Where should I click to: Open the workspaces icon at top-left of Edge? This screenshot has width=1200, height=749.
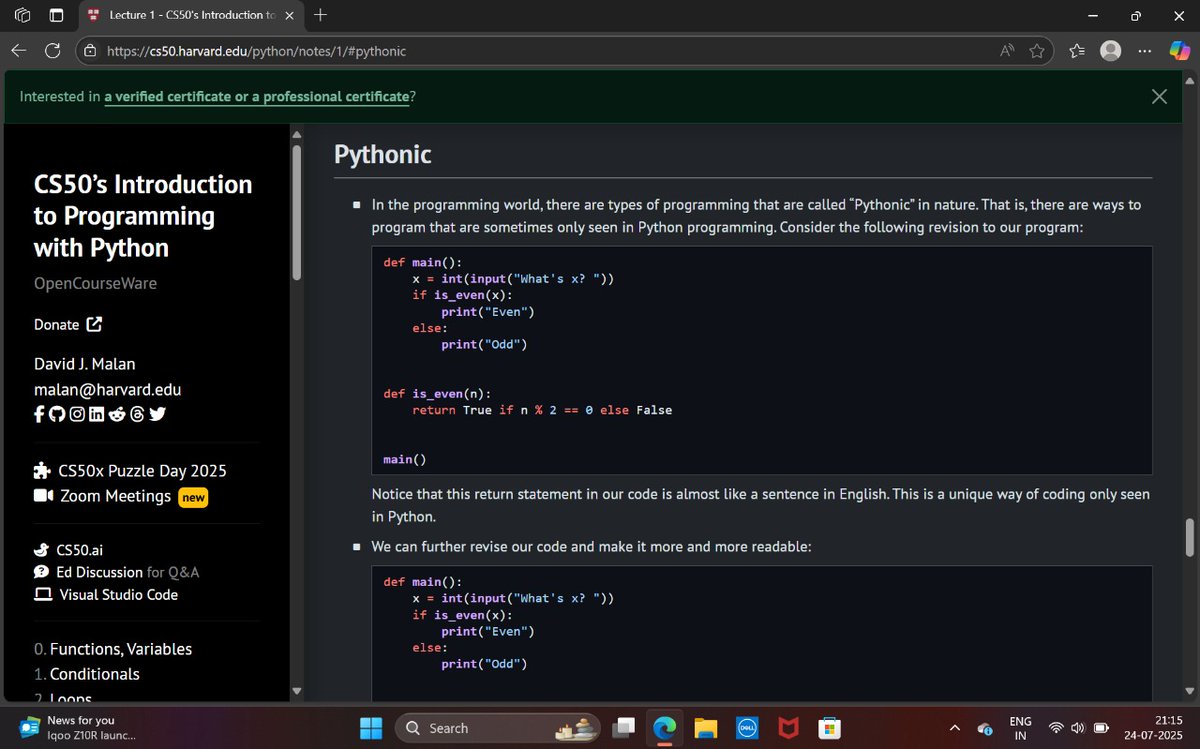point(22,16)
